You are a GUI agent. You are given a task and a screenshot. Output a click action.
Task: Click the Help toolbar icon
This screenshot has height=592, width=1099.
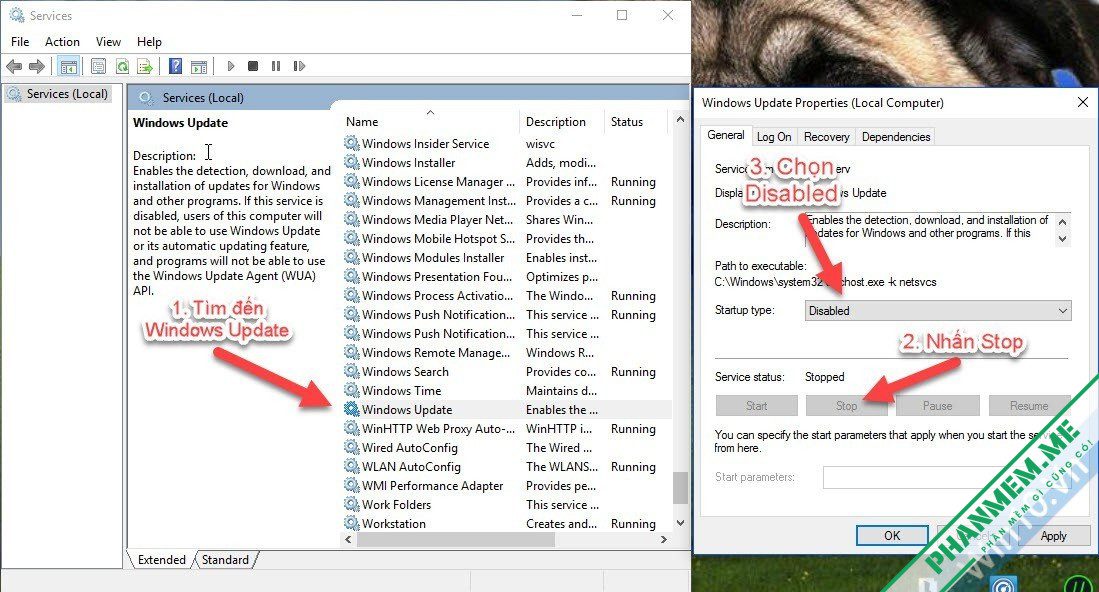point(175,67)
